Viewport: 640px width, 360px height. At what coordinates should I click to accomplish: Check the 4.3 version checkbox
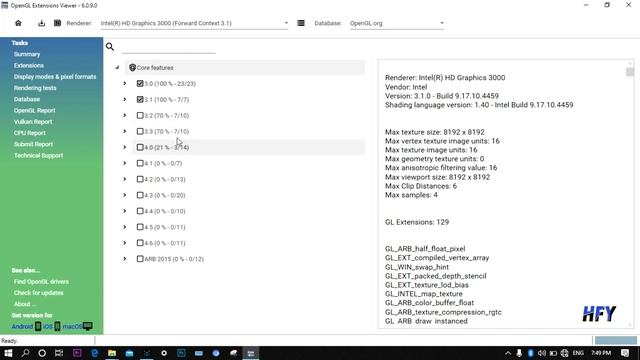click(140, 195)
